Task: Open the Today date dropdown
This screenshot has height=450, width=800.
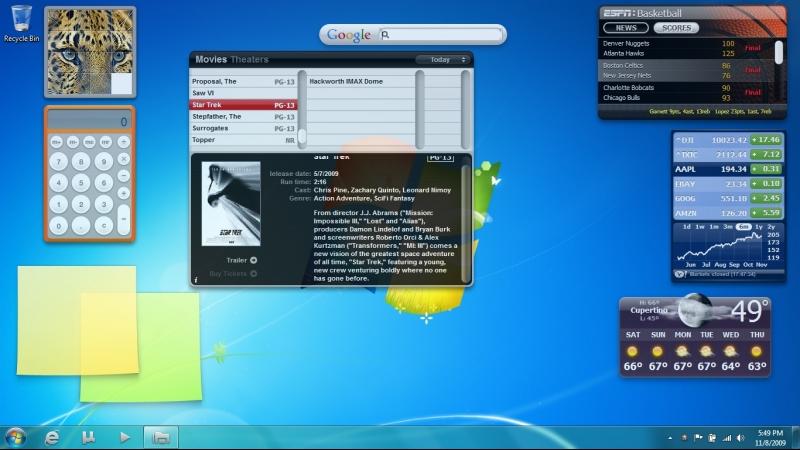Action: [441, 60]
